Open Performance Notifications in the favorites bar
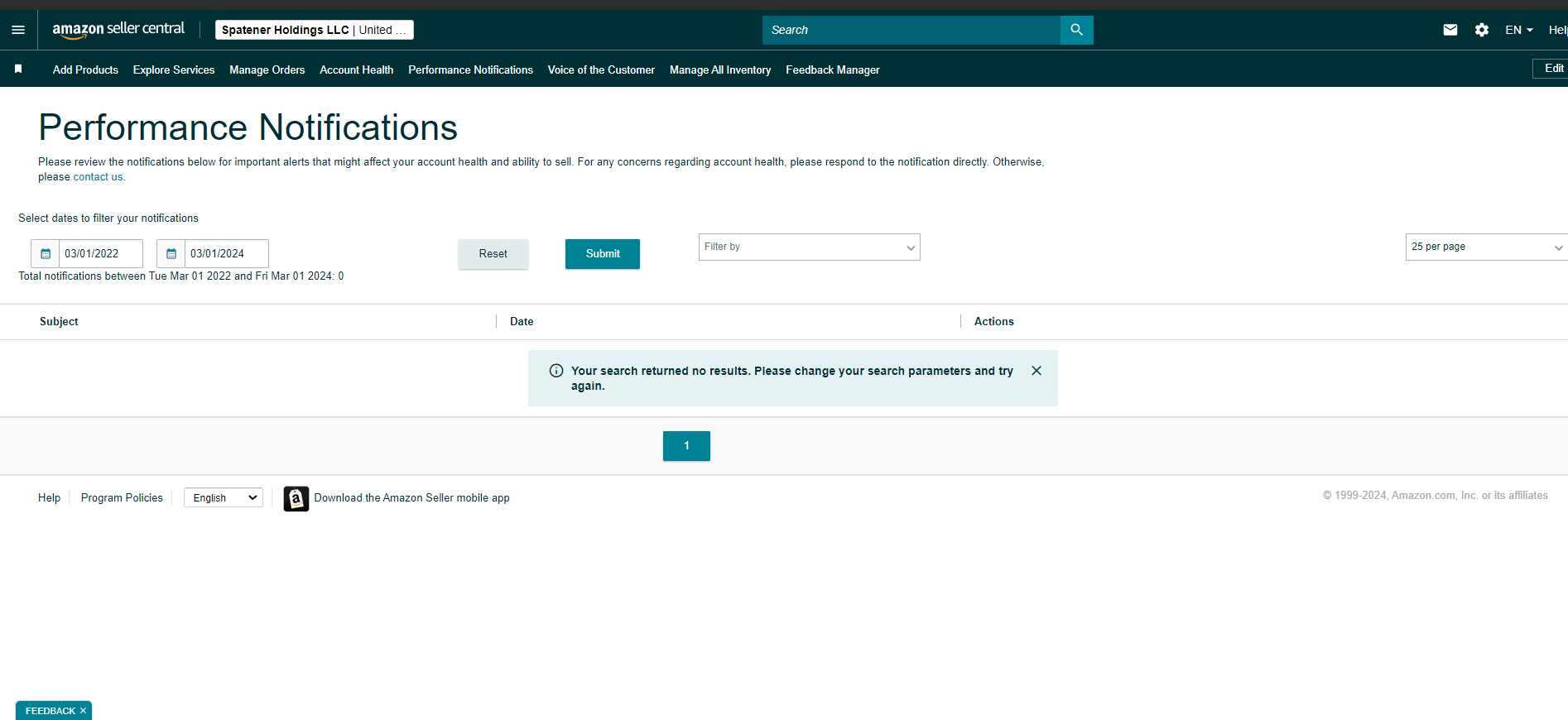This screenshot has width=1568, height=720. (x=470, y=70)
